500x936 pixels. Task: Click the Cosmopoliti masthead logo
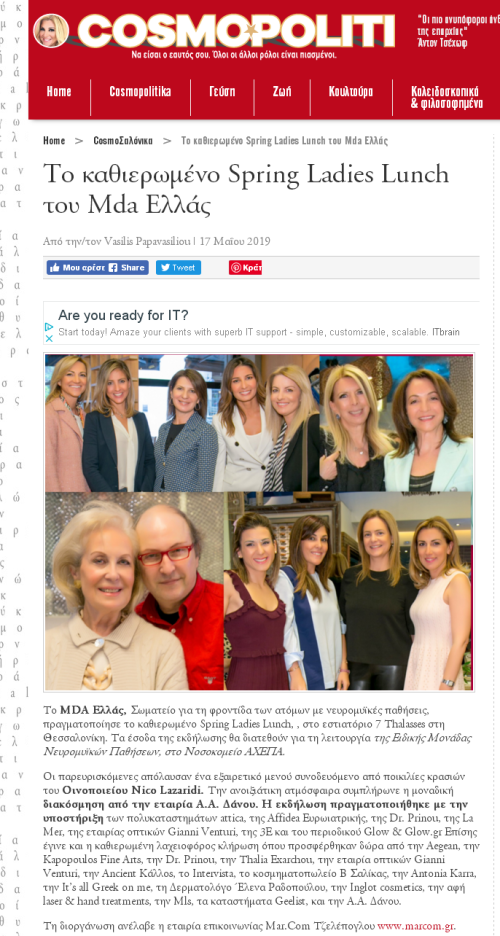(x=236, y=30)
